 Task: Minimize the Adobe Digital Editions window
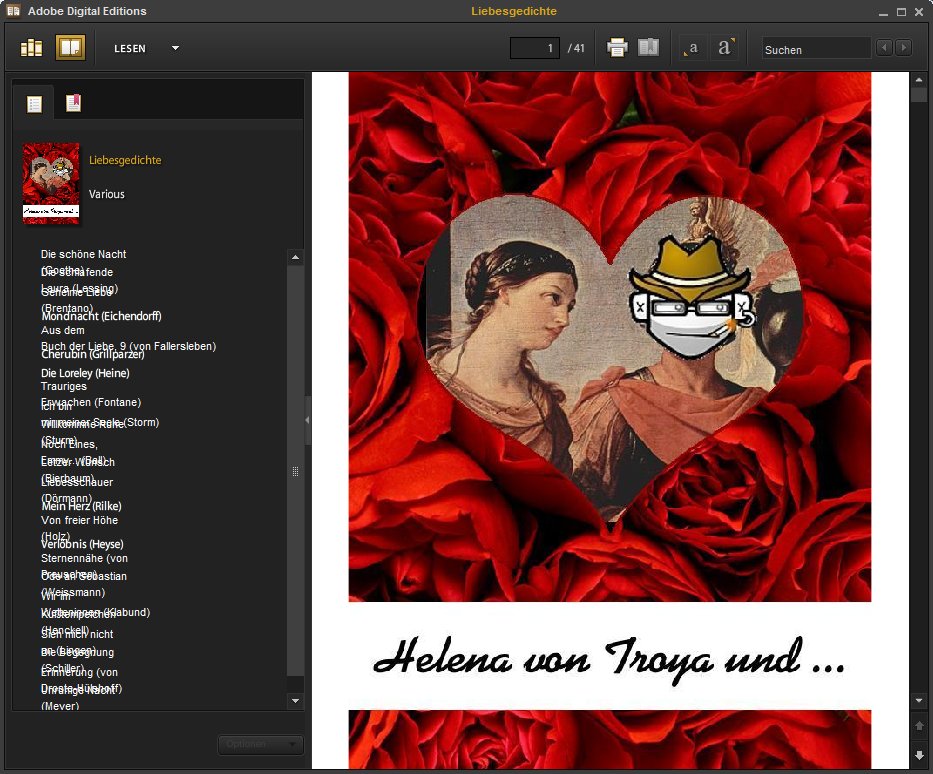pos(884,12)
